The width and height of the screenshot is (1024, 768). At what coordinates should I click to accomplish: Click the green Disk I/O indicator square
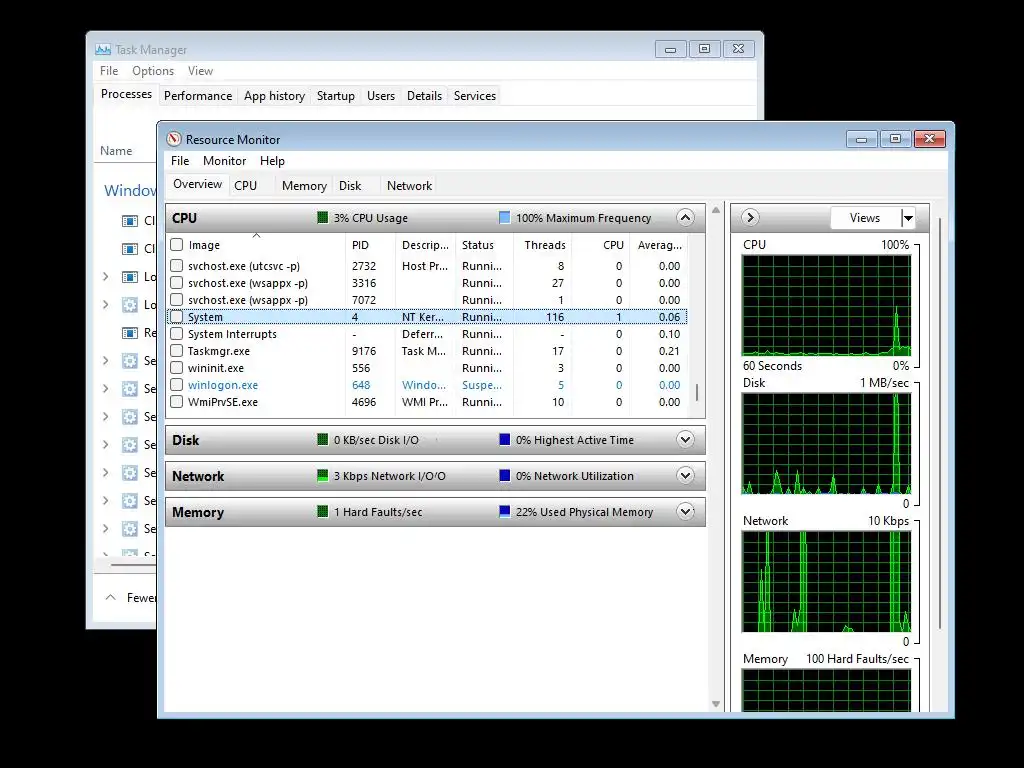pyautogui.click(x=323, y=440)
